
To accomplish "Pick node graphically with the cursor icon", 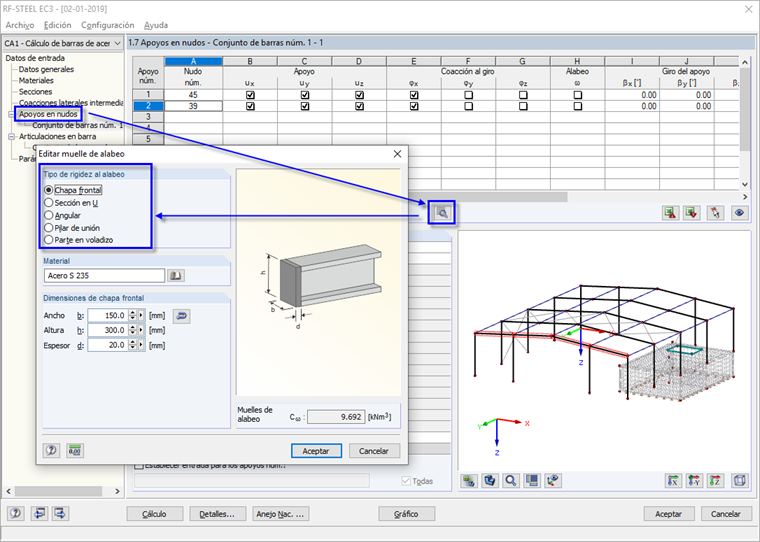I will (x=715, y=212).
